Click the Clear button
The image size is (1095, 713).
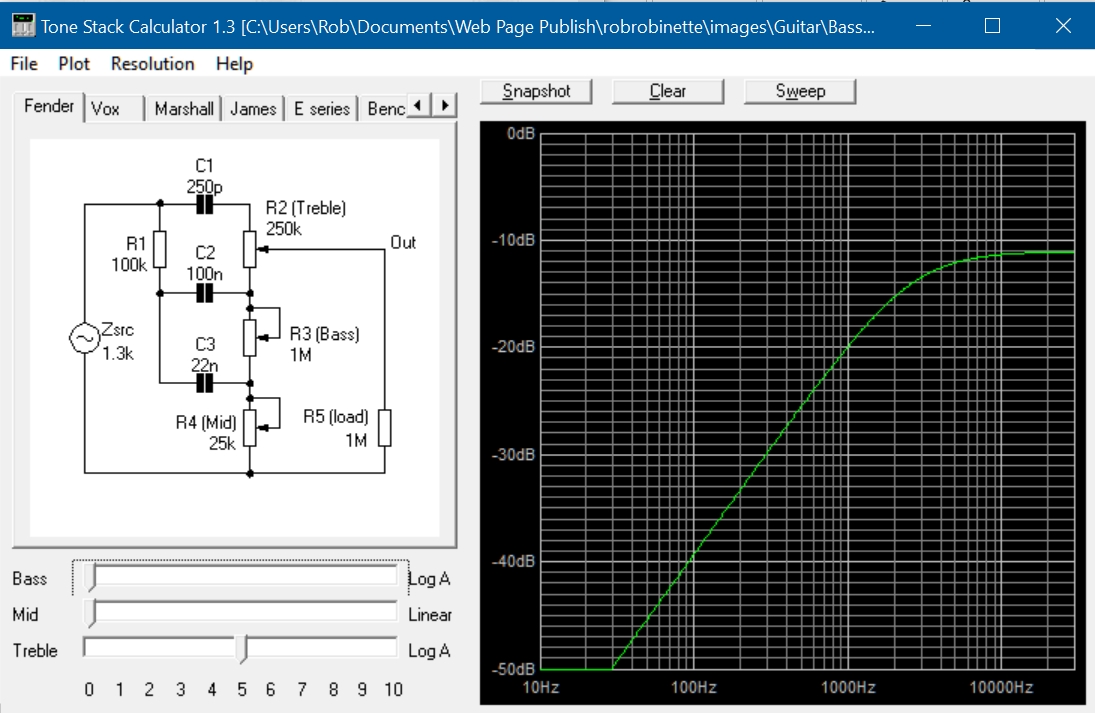click(x=668, y=91)
